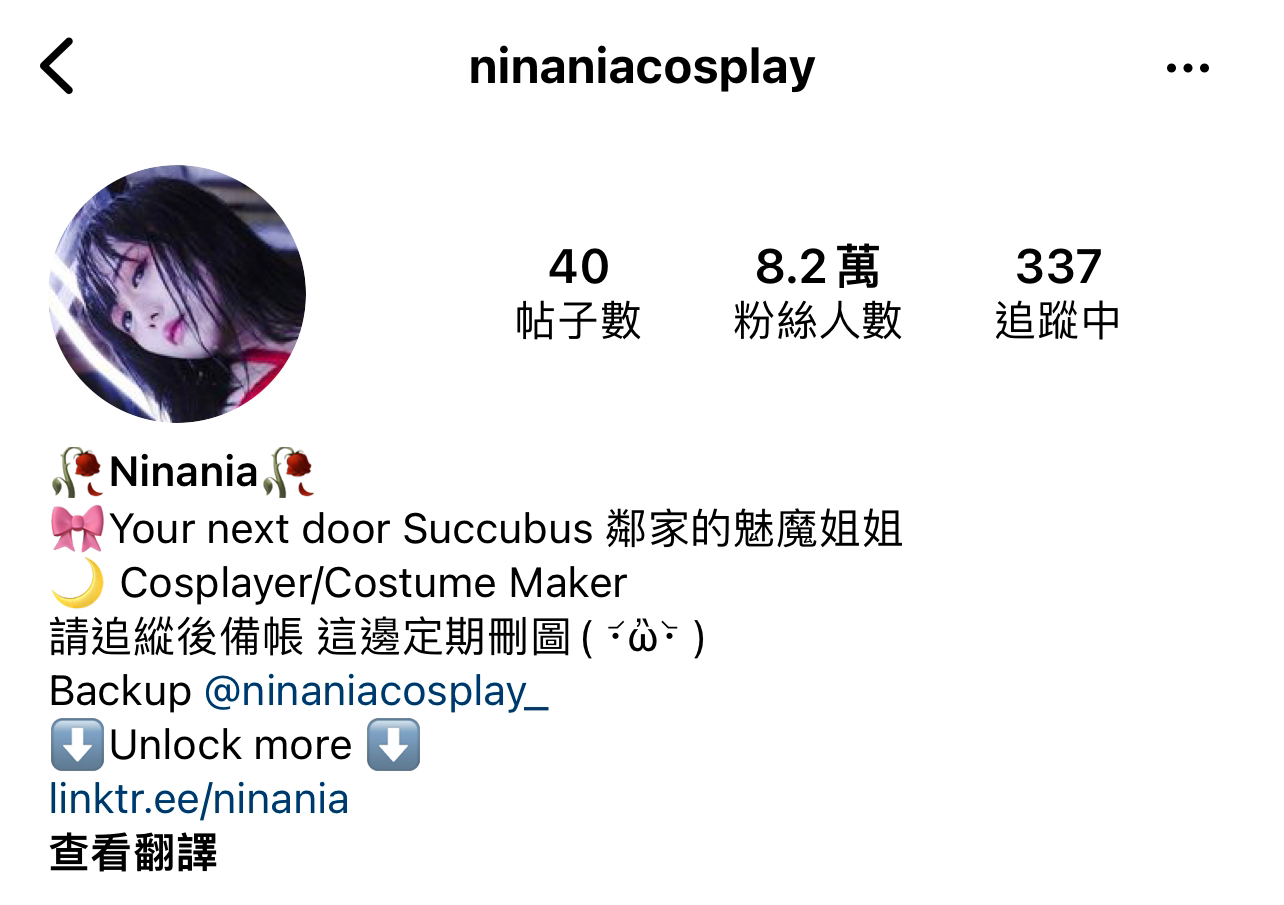Open the circular profile picture
This screenshot has height=905, width=1284.
(x=177, y=294)
